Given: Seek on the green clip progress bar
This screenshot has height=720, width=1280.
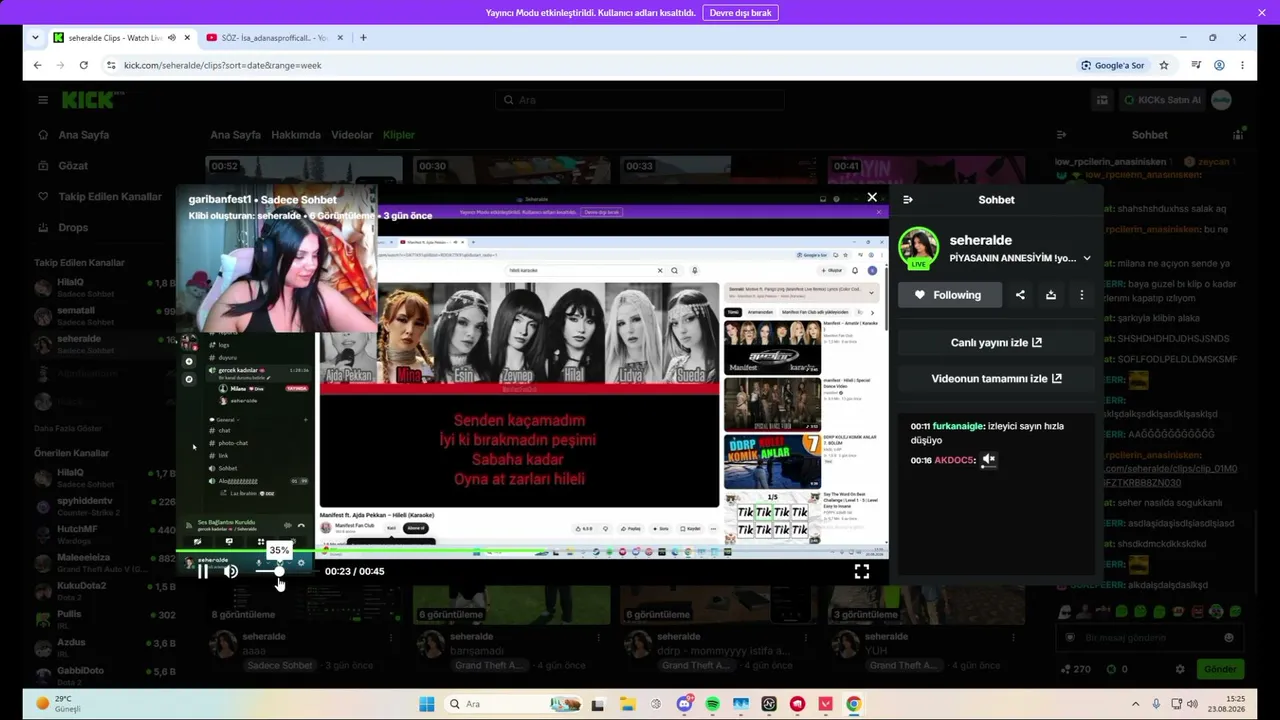Looking at the screenshot, I should (x=532, y=550).
